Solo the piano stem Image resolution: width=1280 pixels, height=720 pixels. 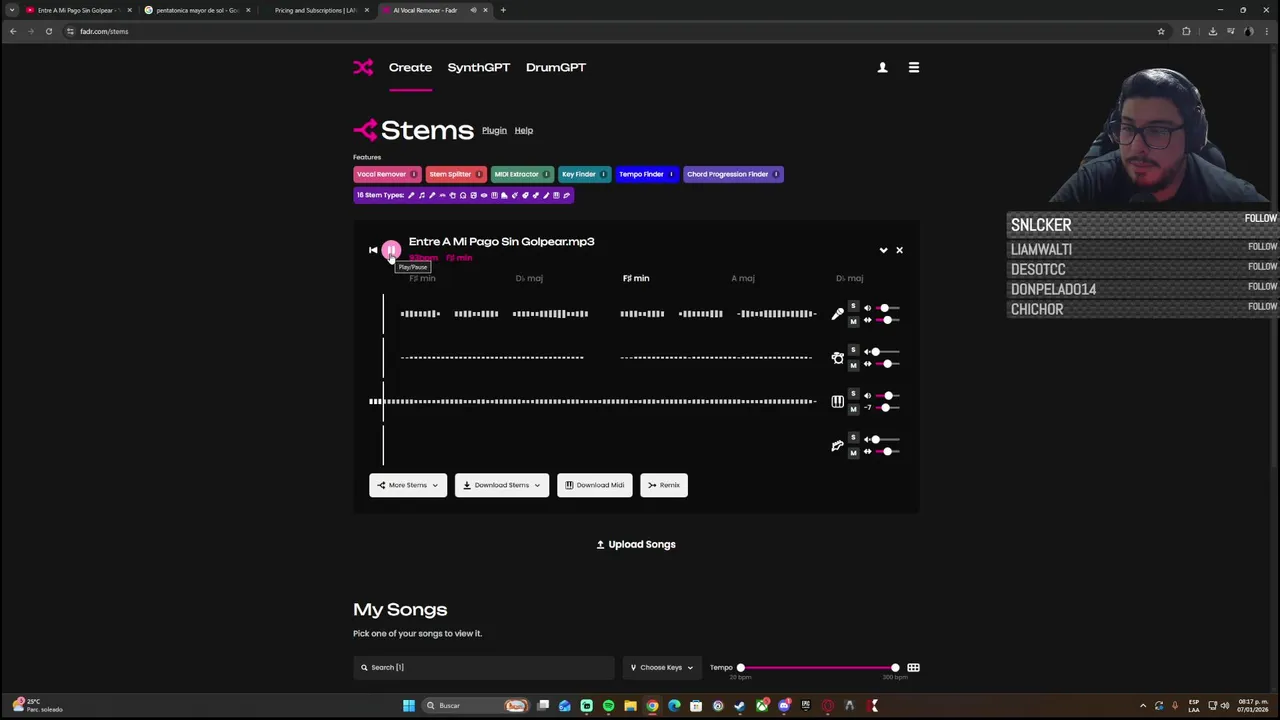[853, 393]
